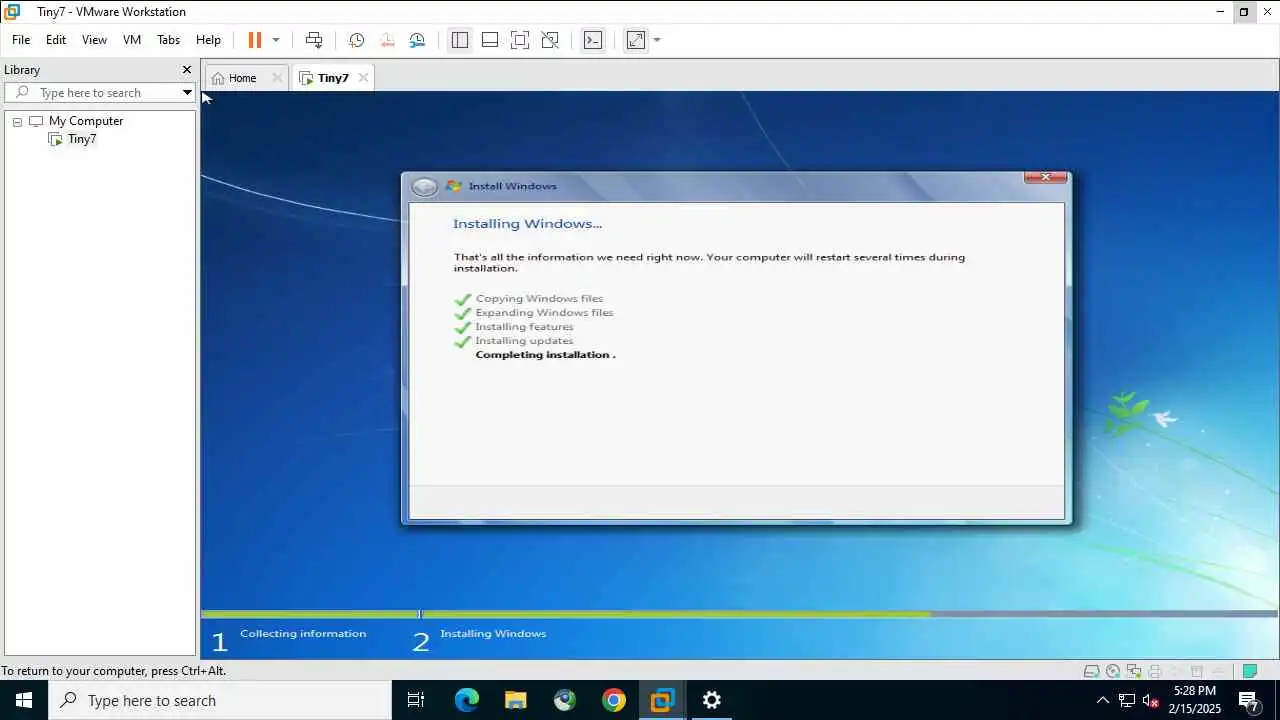Click the stretch guest display icon

point(636,40)
